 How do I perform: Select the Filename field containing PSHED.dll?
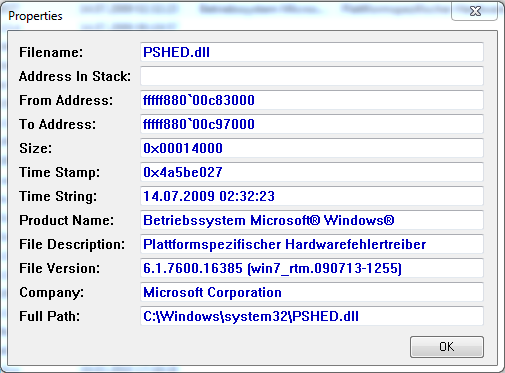(x=312, y=52)
